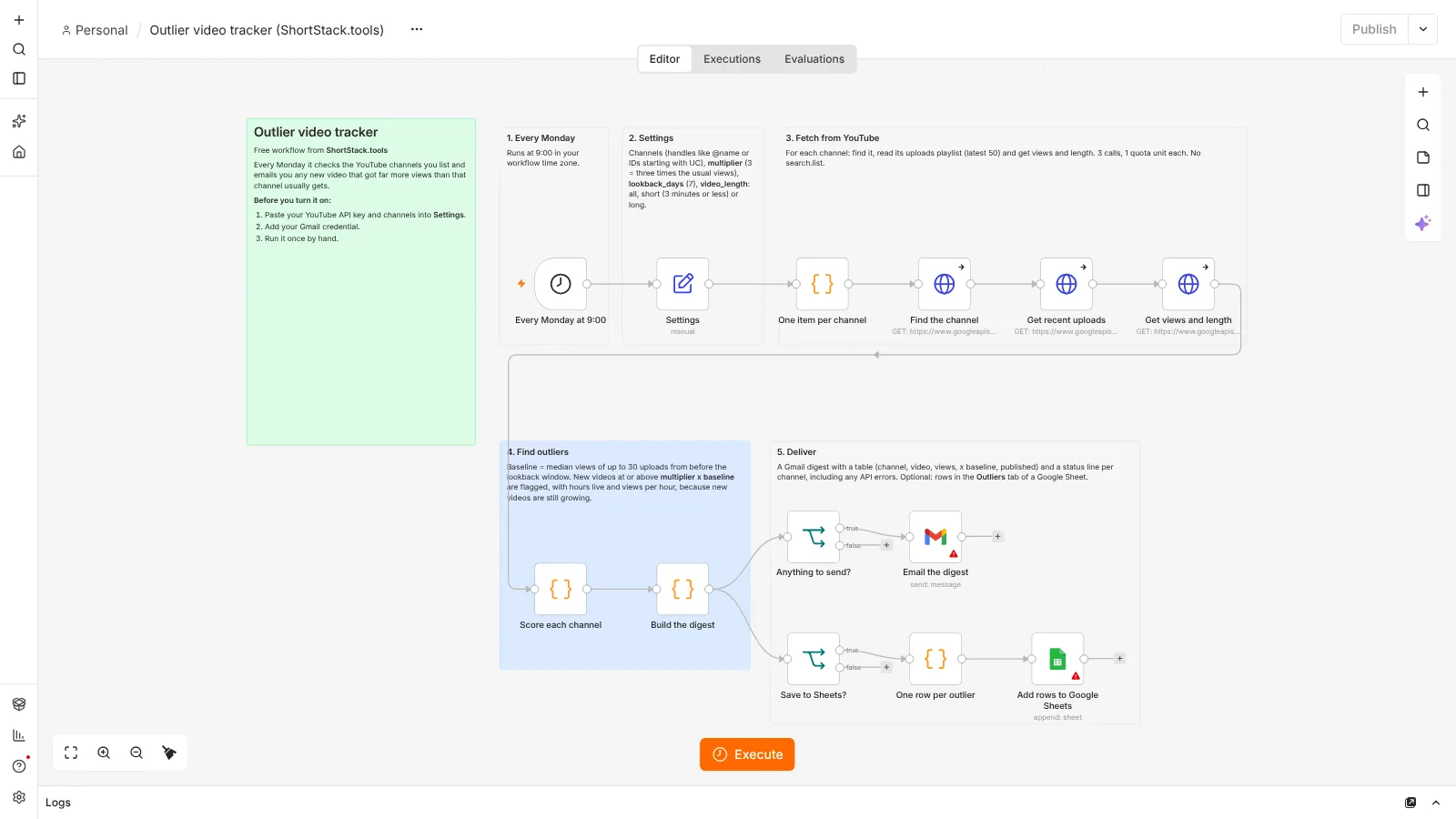Open the settings gear in left sidebar
Viewport: 1456px width, 819px height.
point(19,797)
